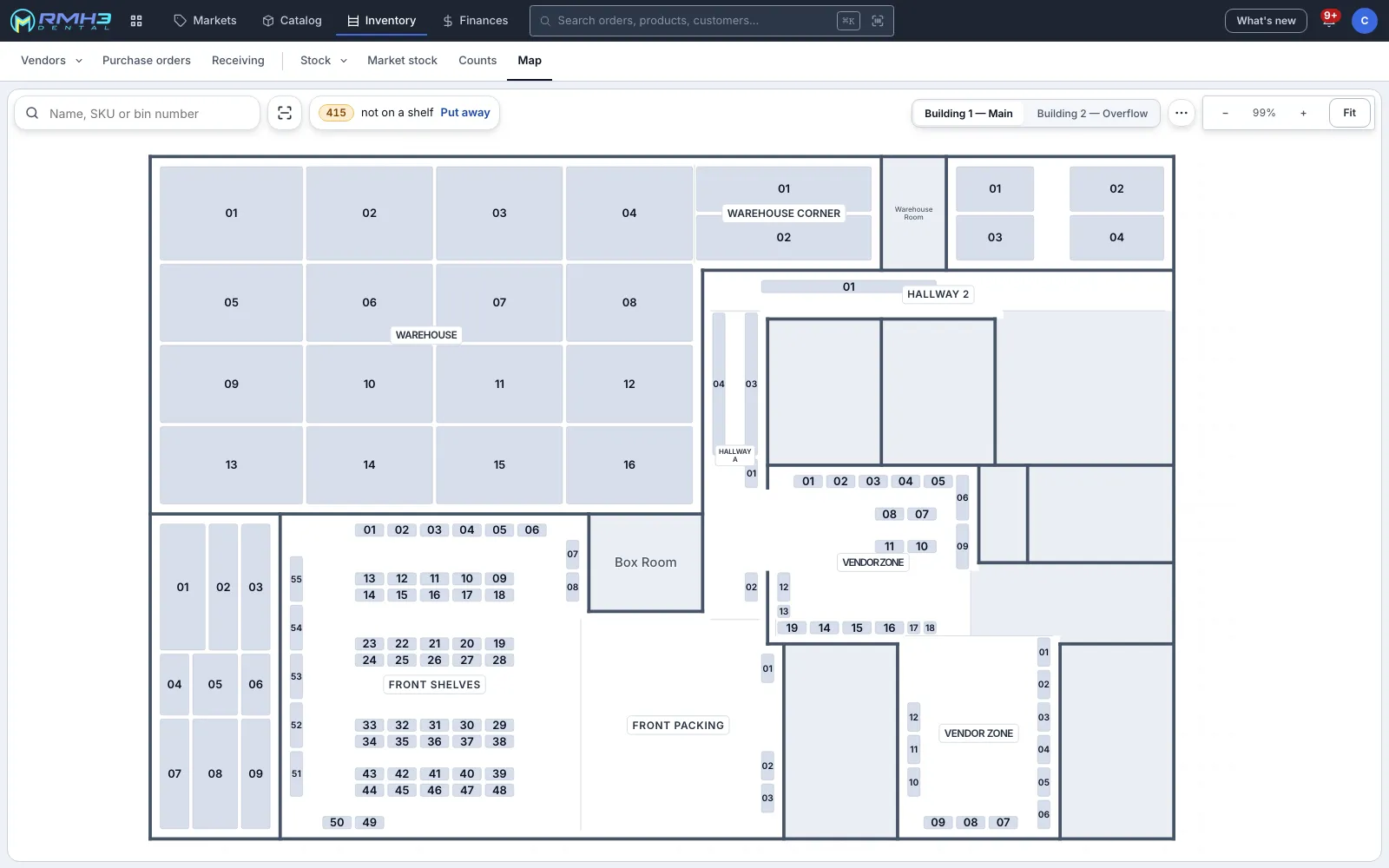Viewport: 1389px width, 868px height.
Task: Select warehouse zone 16
Action: coord(629,465)
